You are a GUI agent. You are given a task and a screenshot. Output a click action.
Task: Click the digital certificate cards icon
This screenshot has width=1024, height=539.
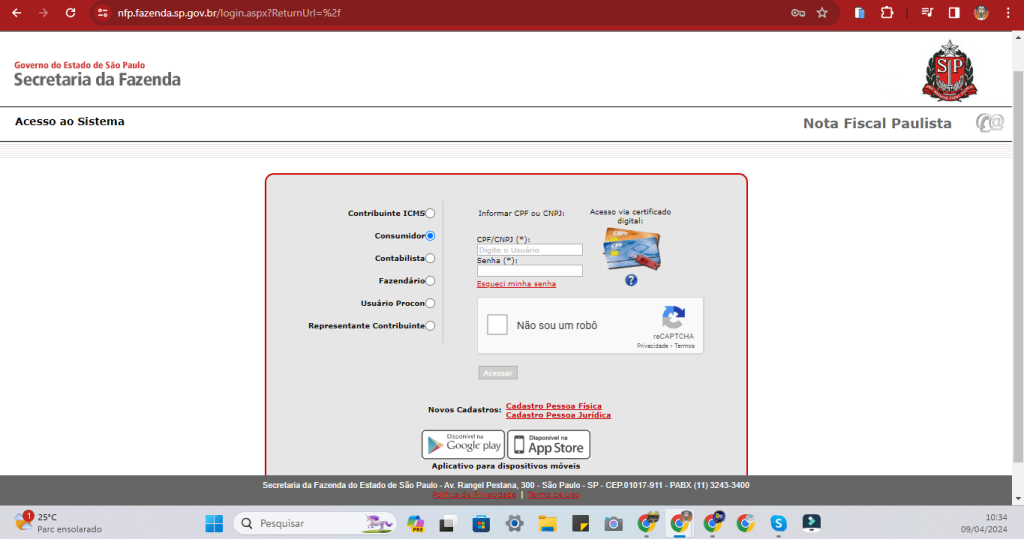click(x=631, y=249)
